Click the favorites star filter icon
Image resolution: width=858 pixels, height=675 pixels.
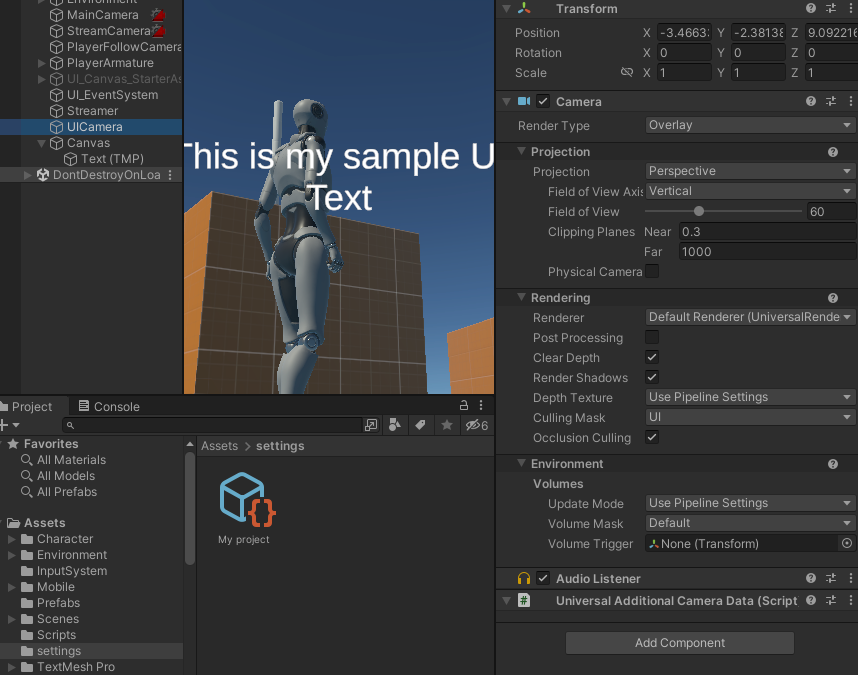(x=447, y=424)
